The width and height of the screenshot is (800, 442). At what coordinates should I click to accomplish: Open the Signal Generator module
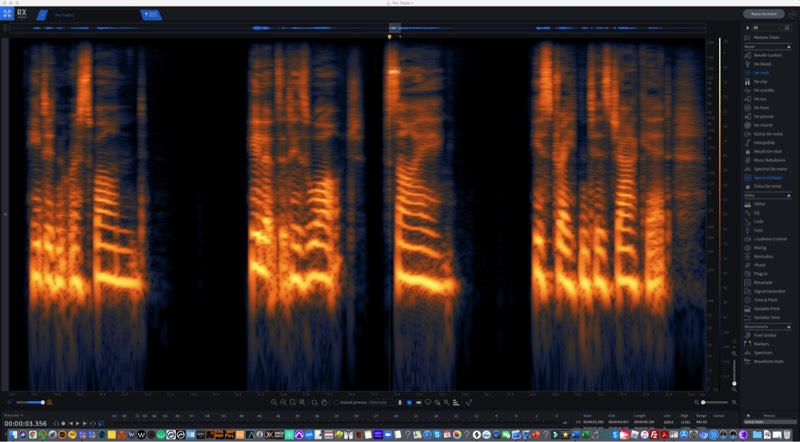(x=767, y=291)
